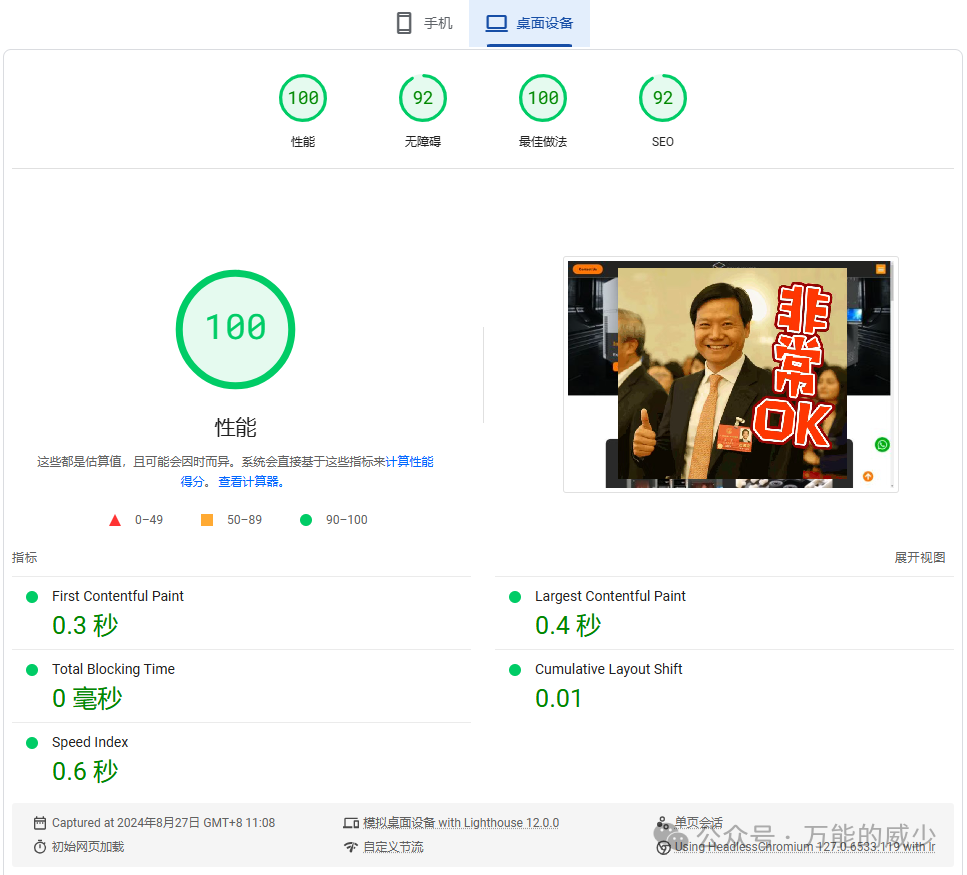Click the Largest Contentful Paint metric label

(610, 596)
